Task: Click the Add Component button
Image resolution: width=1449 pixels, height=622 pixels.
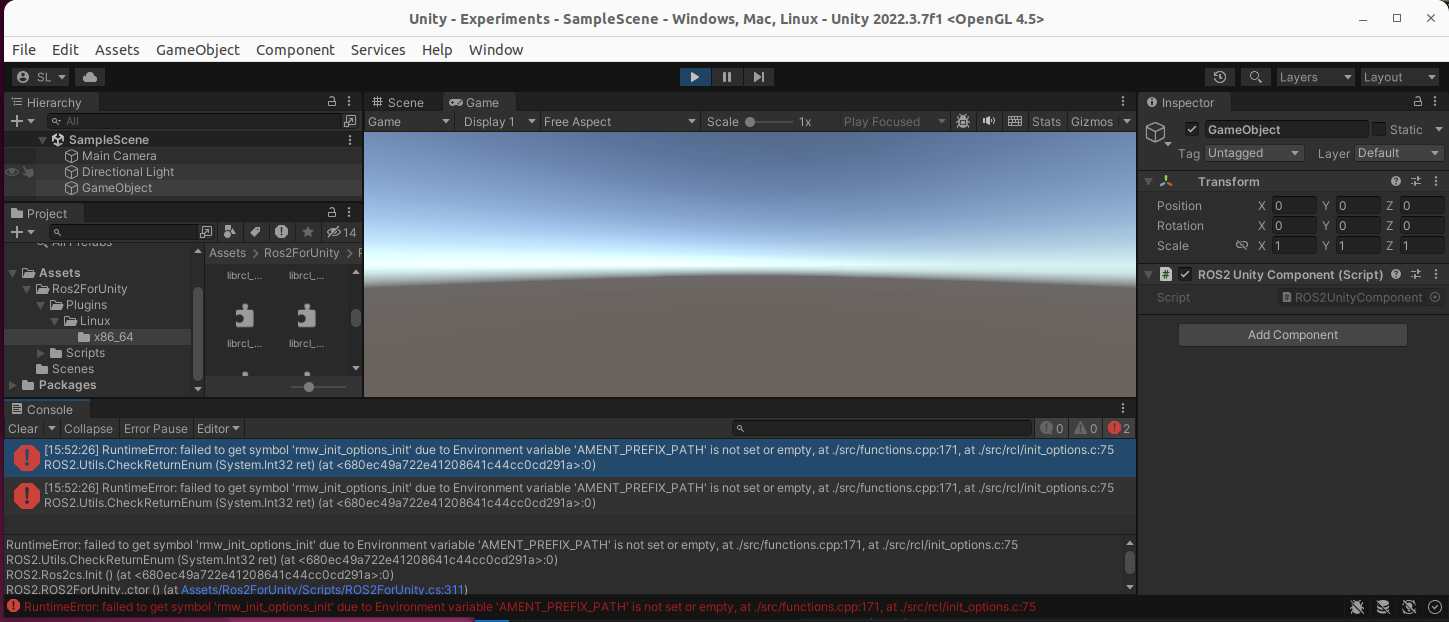Action: [x=1292, y=334]
